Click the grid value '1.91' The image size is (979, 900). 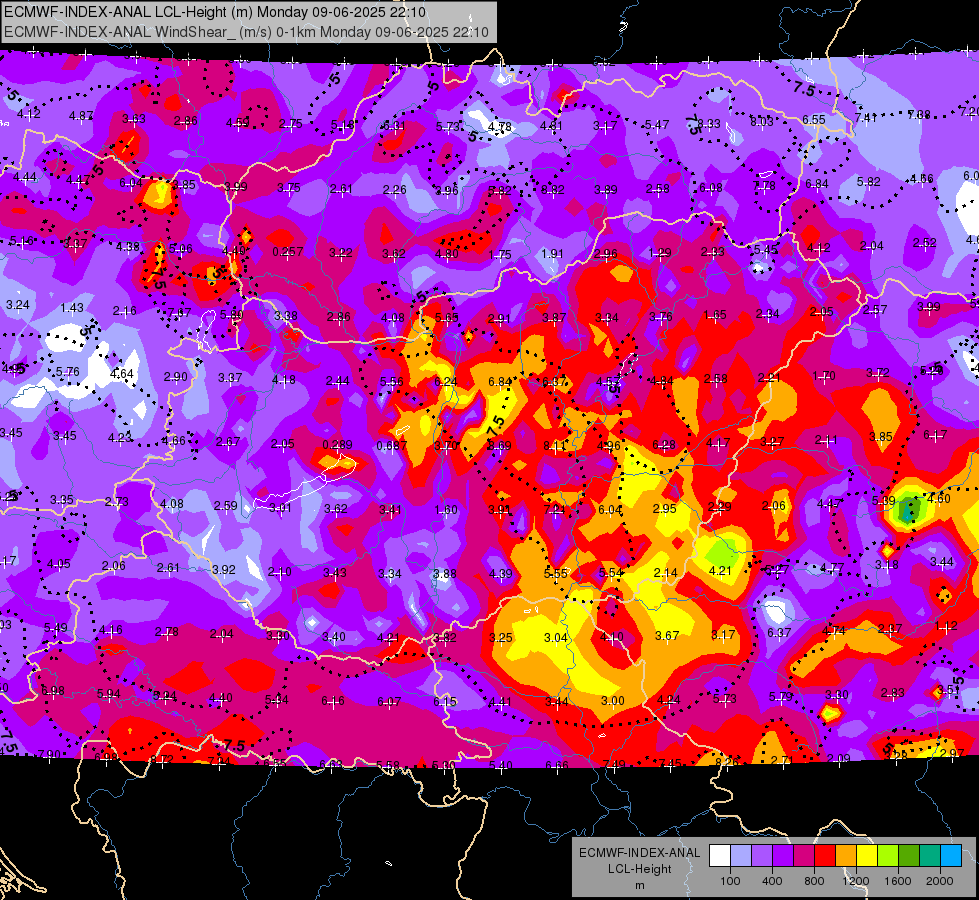552,254
